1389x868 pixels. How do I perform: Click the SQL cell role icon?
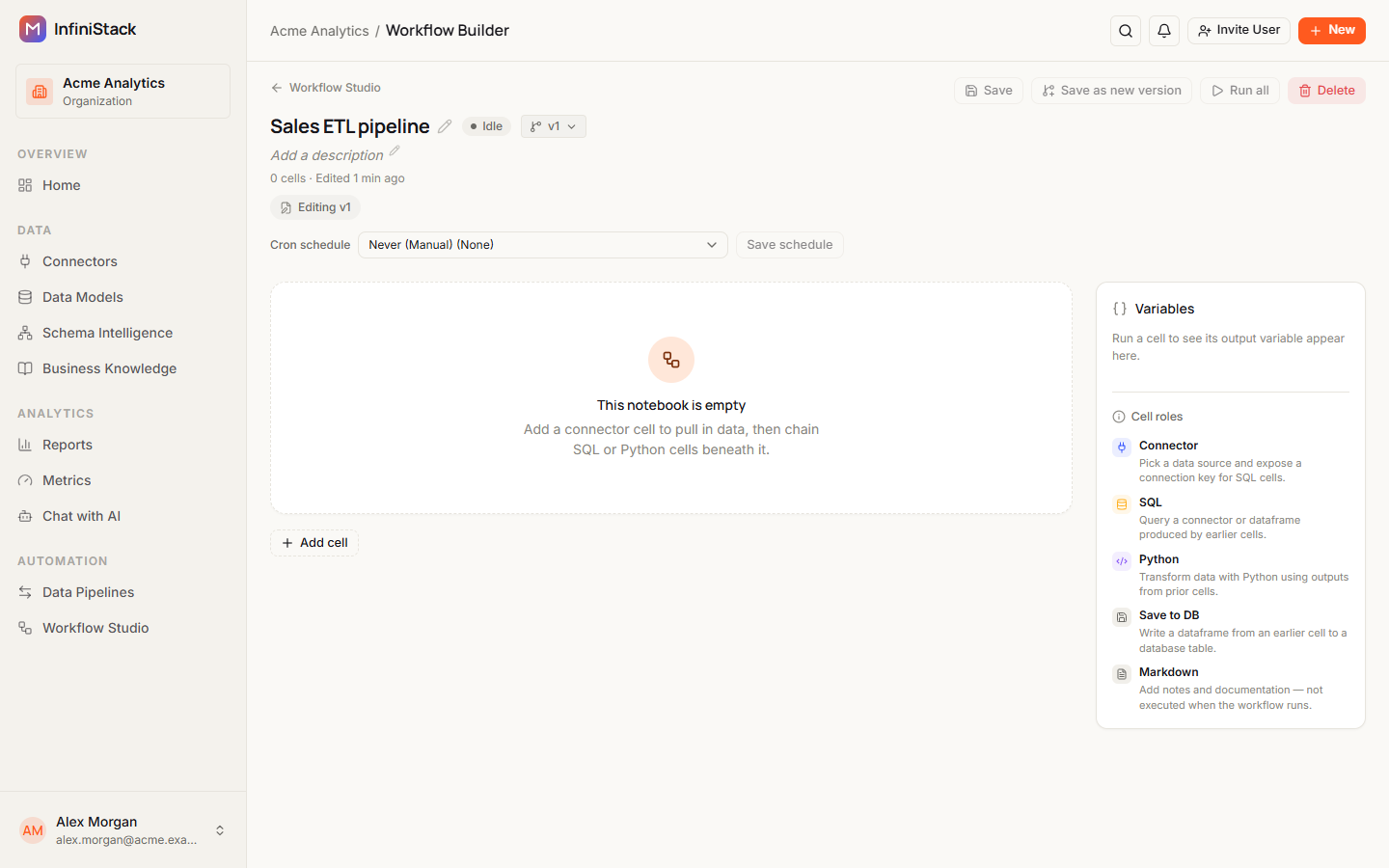tap(1122, 504)
